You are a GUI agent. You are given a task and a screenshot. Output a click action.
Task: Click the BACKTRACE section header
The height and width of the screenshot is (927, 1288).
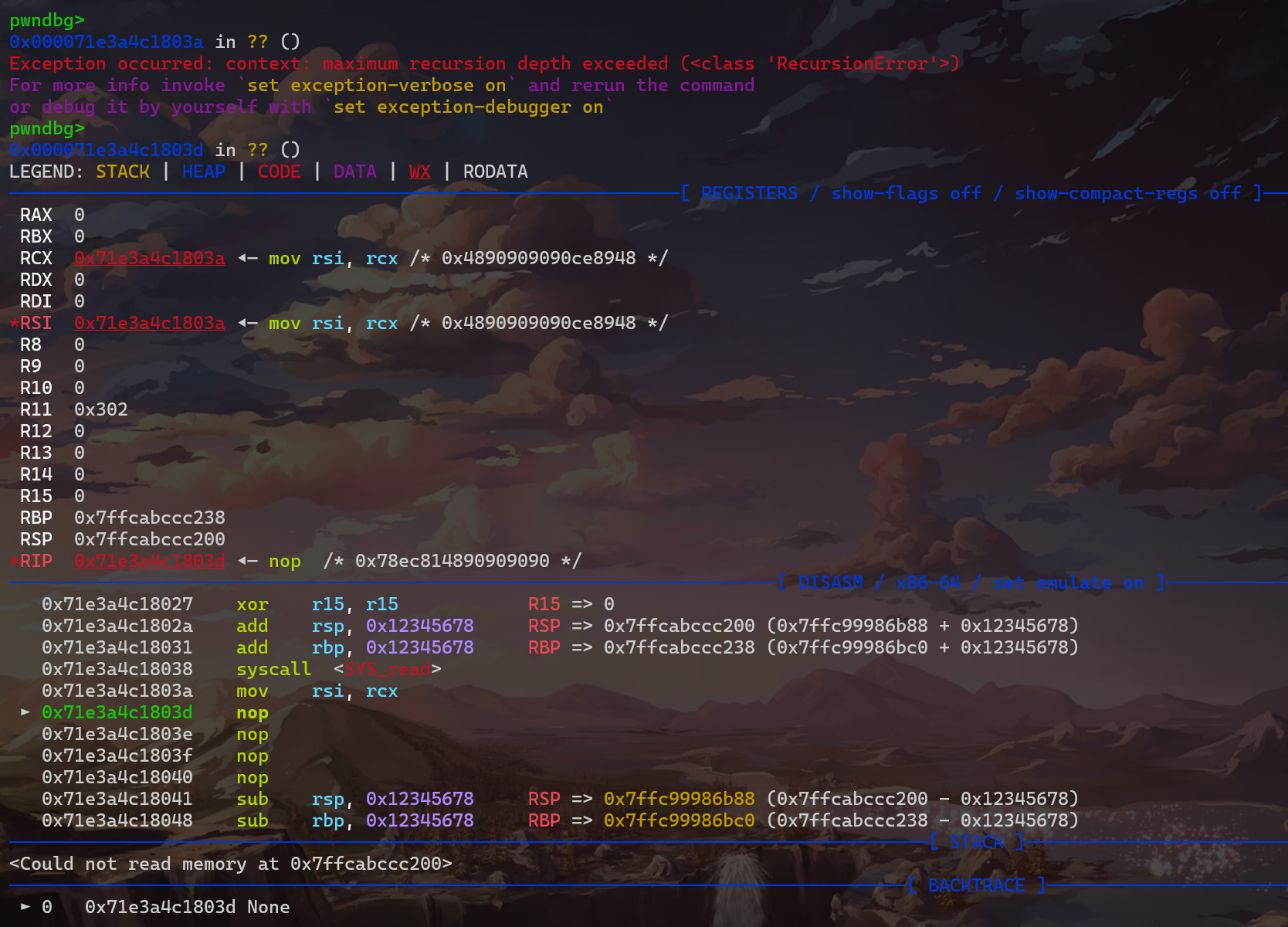(x=976, y=885)
